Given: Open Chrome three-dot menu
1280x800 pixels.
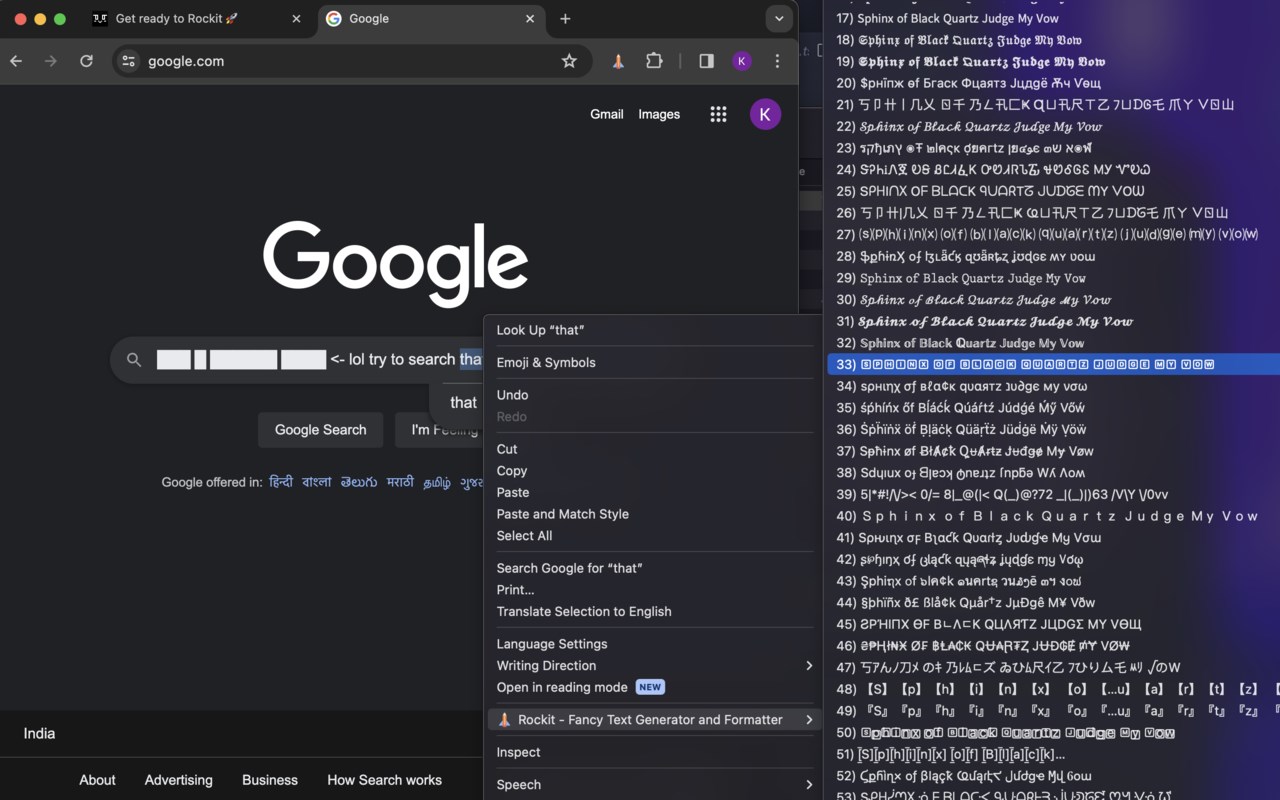Looking at the screenshot, I should click(x=777, y=61).
